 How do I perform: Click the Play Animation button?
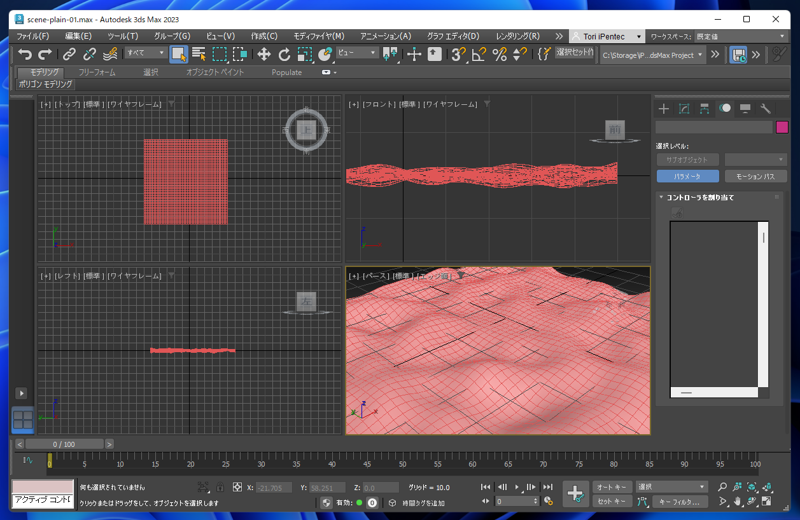[x=517, y=487]
